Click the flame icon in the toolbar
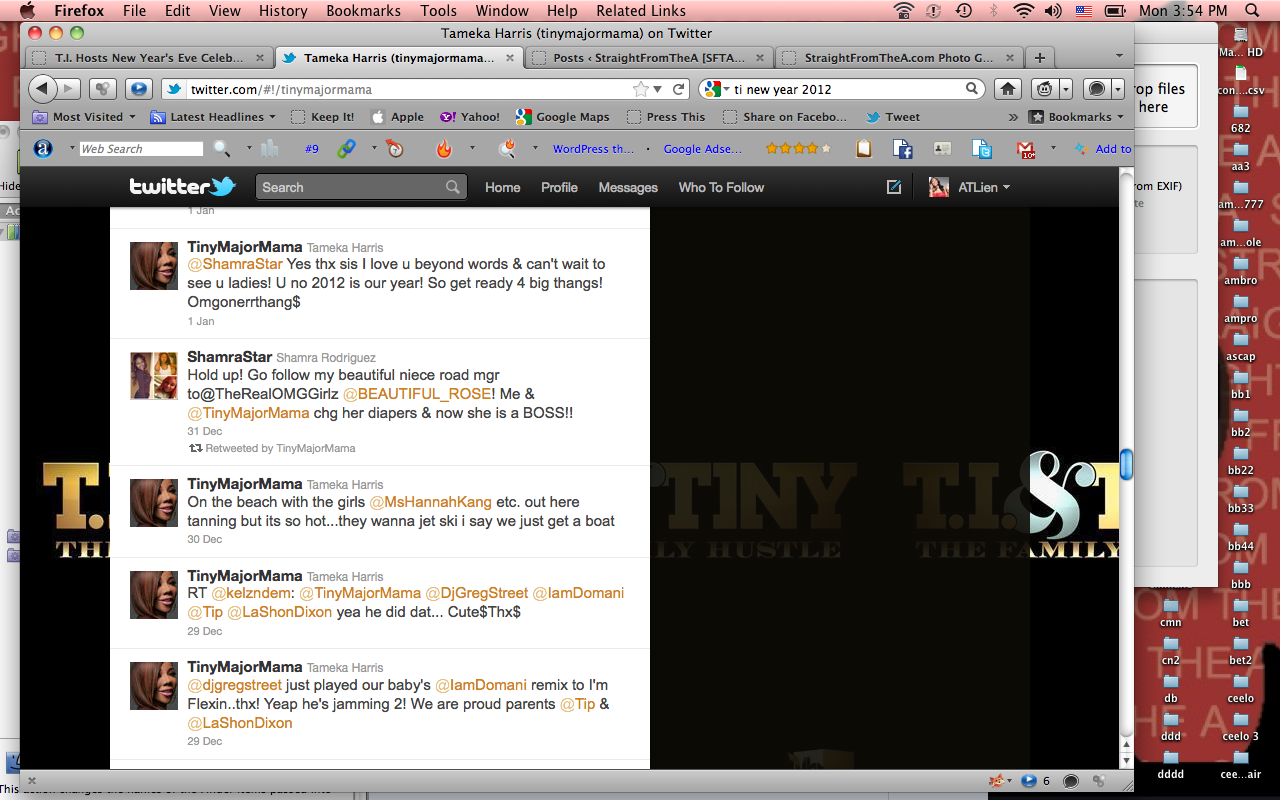Viewport: 1280px width, 800px height. click(x=444, y=149)
